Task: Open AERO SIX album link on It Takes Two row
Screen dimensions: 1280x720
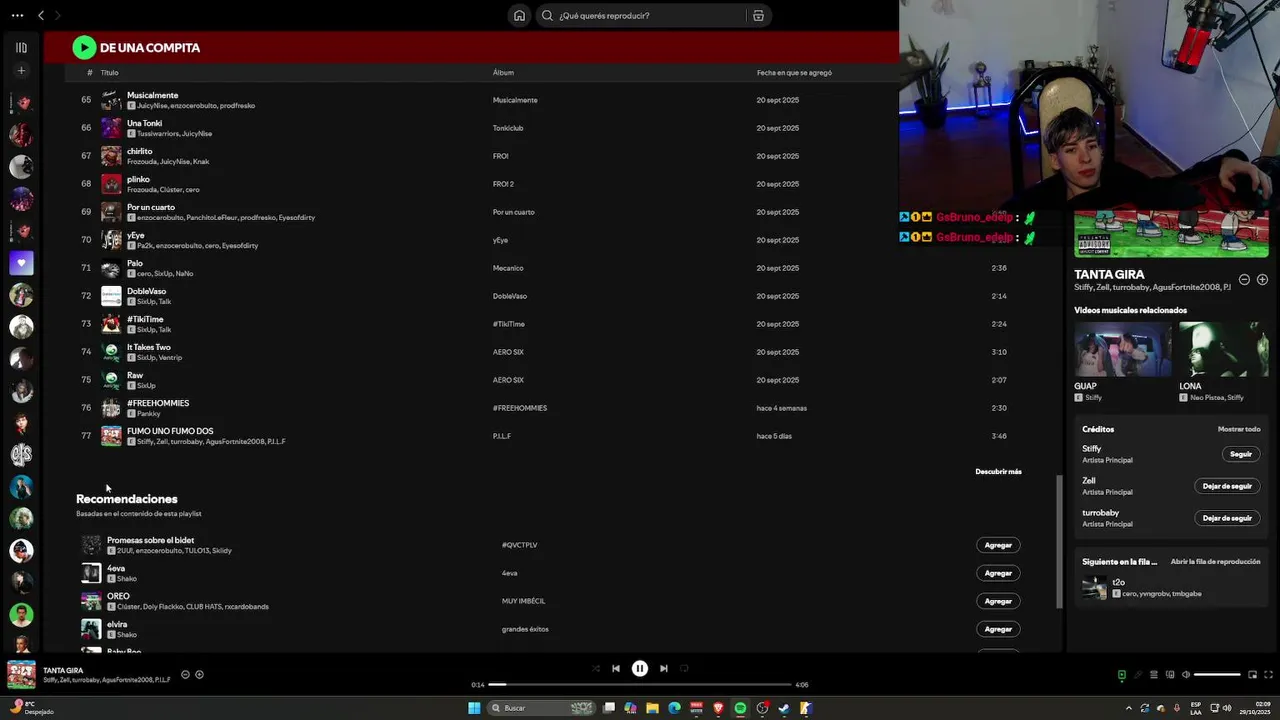Action: point(508,352)
